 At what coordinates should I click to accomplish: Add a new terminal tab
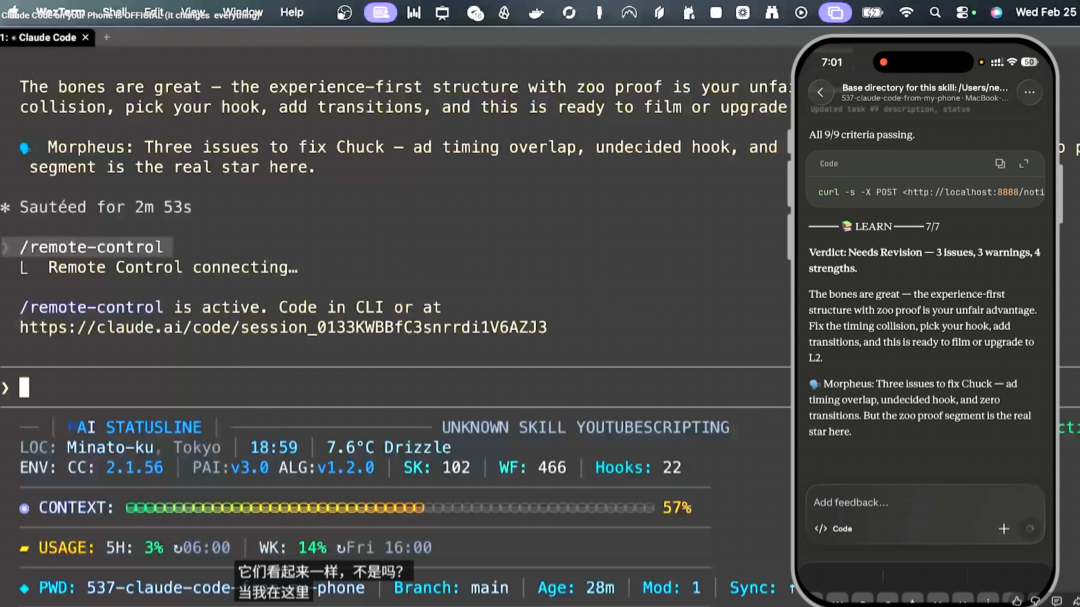pos(106,37)
